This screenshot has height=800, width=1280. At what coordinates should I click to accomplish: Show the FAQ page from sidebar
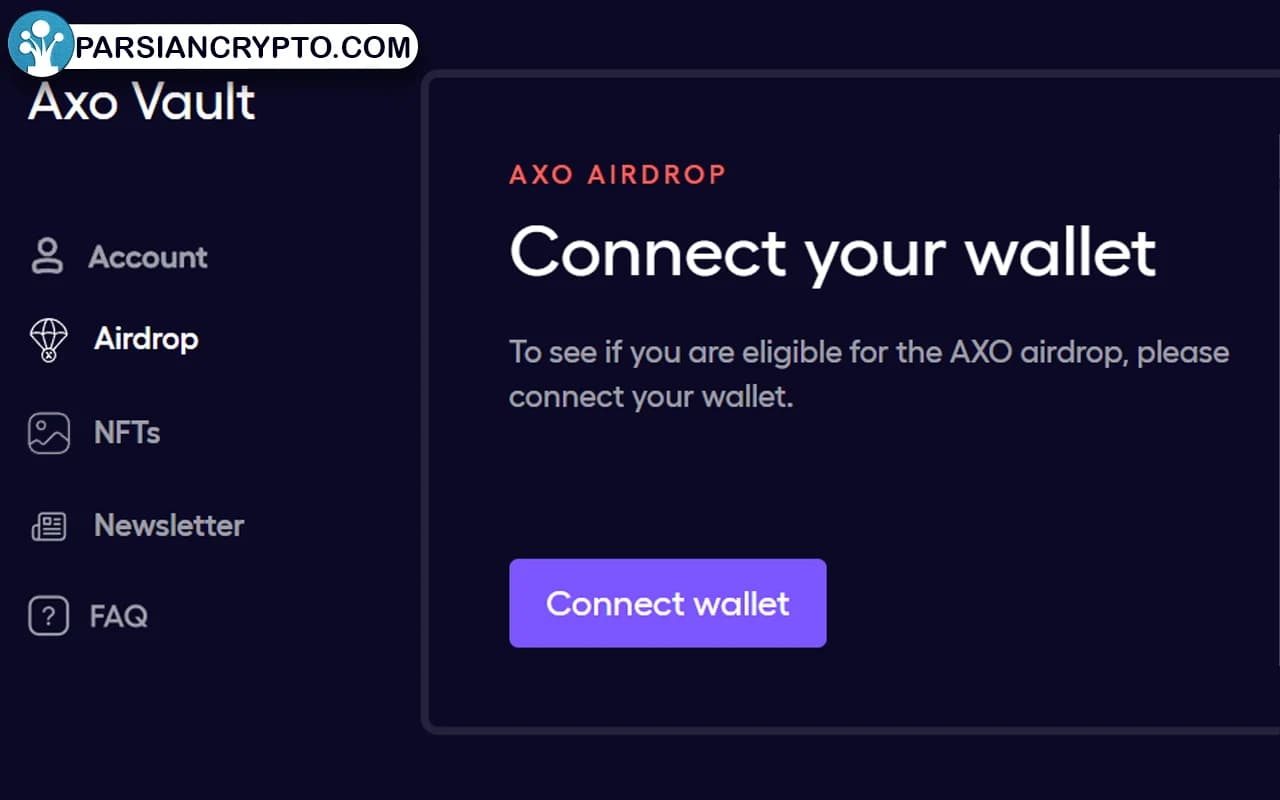click(119, 616)
